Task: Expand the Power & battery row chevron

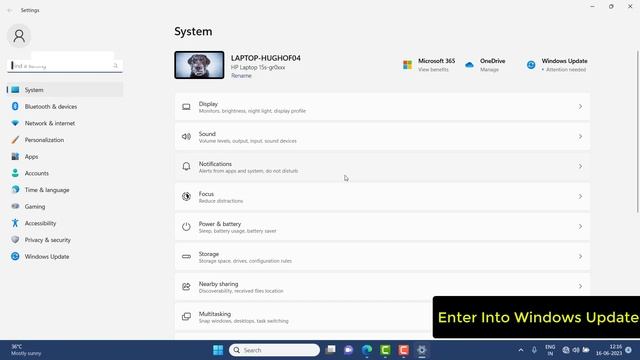Action: tap(580, 227)
